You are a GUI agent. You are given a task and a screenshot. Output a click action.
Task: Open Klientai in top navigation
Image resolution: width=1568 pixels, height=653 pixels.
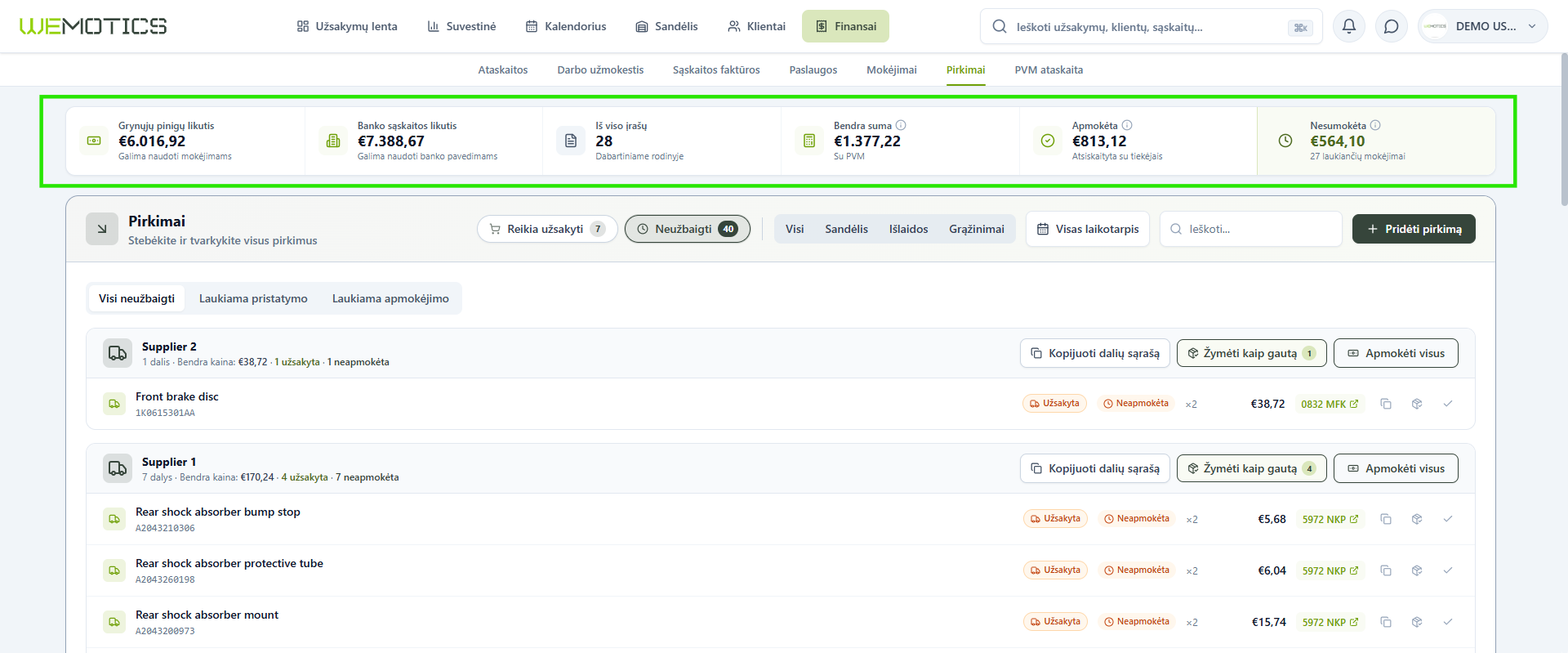pos(756,26)
